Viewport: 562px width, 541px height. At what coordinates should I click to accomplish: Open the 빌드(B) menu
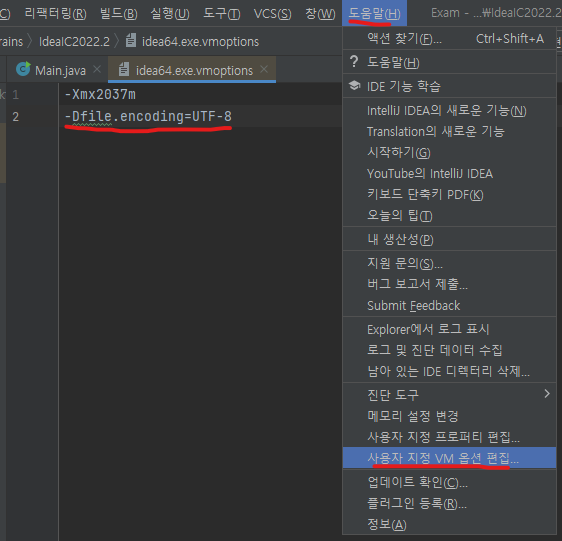tap(119, 14)
